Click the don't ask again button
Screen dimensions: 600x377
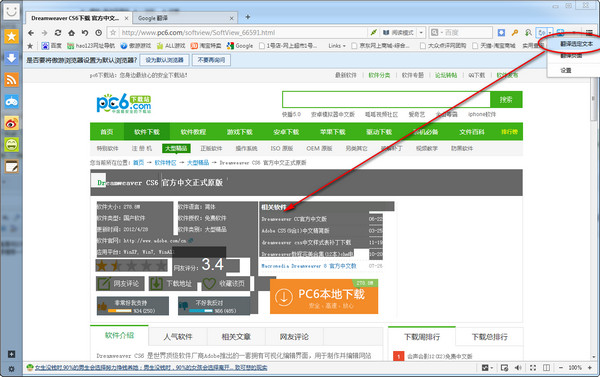pos(211,60)
